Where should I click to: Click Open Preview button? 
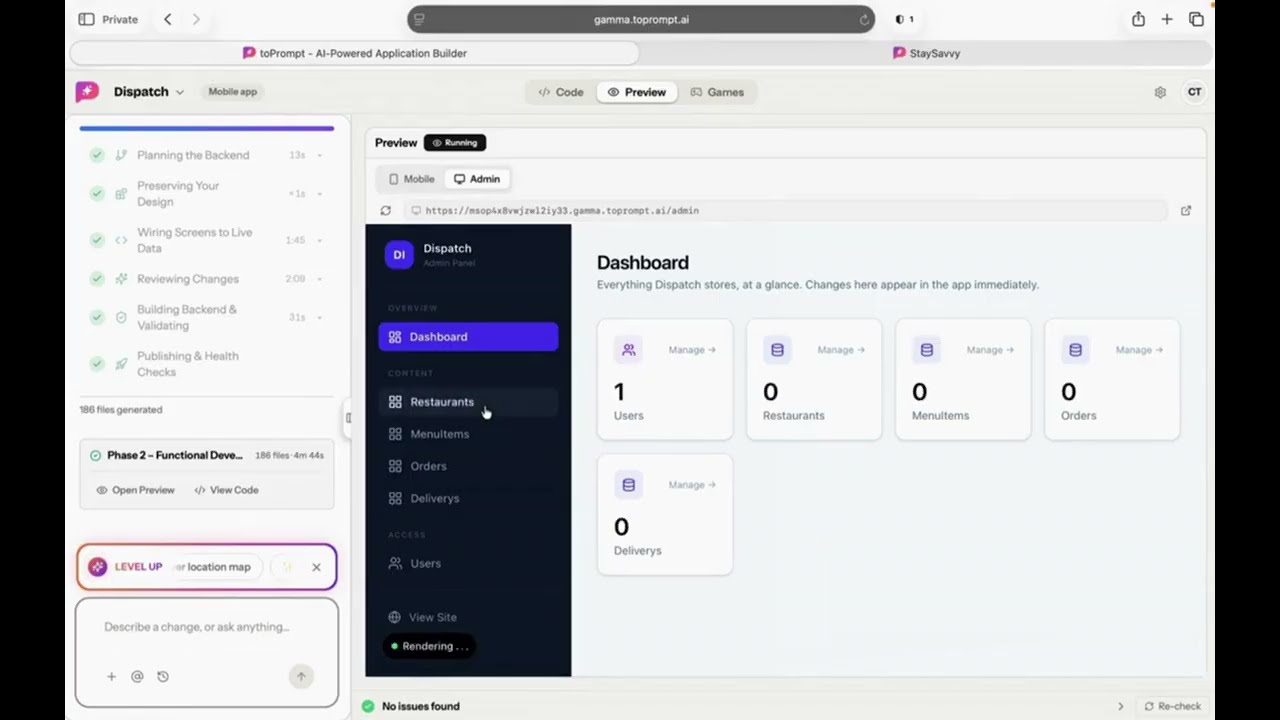click(x=136, y=490)
